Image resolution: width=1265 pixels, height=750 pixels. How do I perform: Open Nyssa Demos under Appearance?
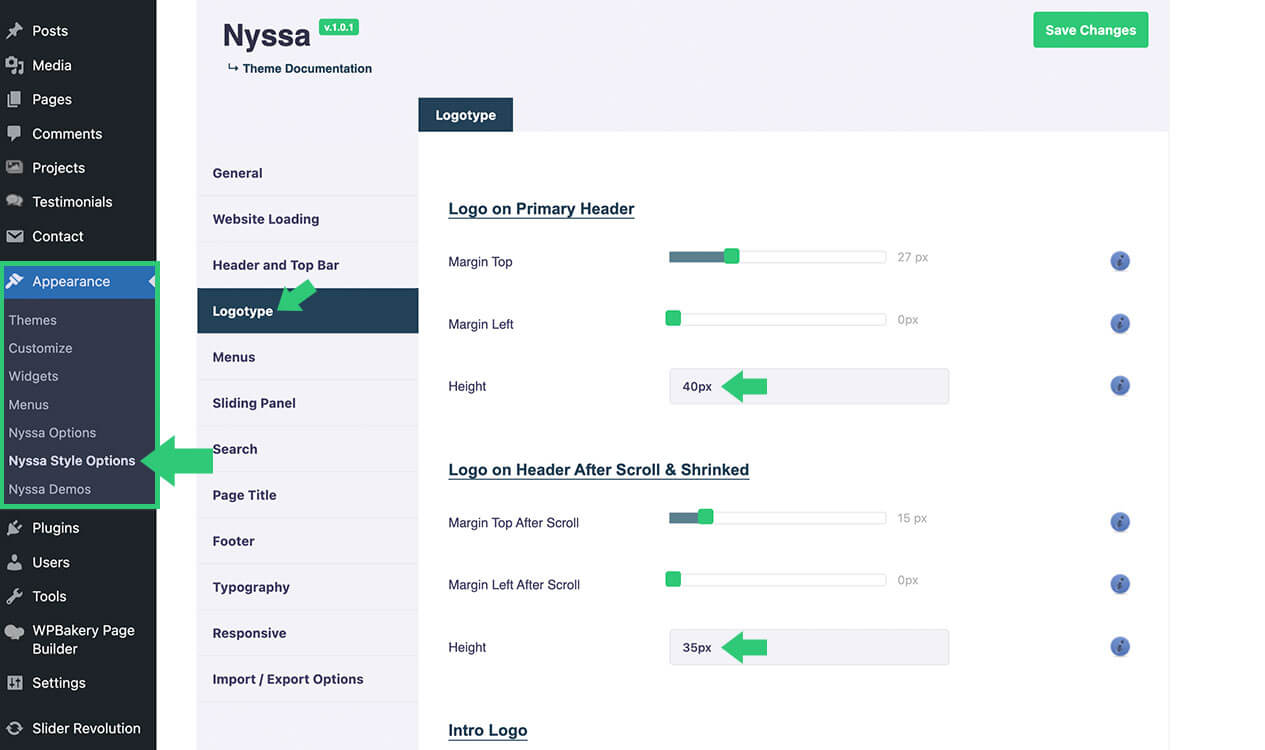50,489
